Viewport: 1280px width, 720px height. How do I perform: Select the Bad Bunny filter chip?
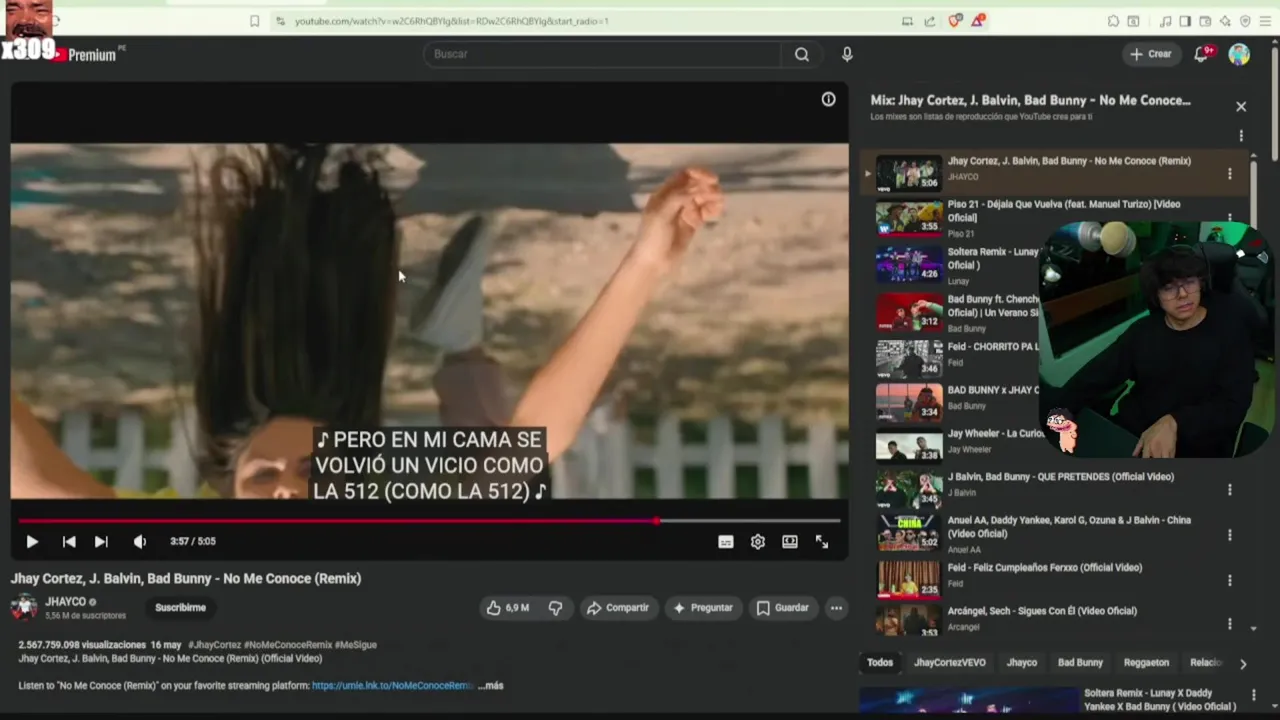tap(1080, 662)
